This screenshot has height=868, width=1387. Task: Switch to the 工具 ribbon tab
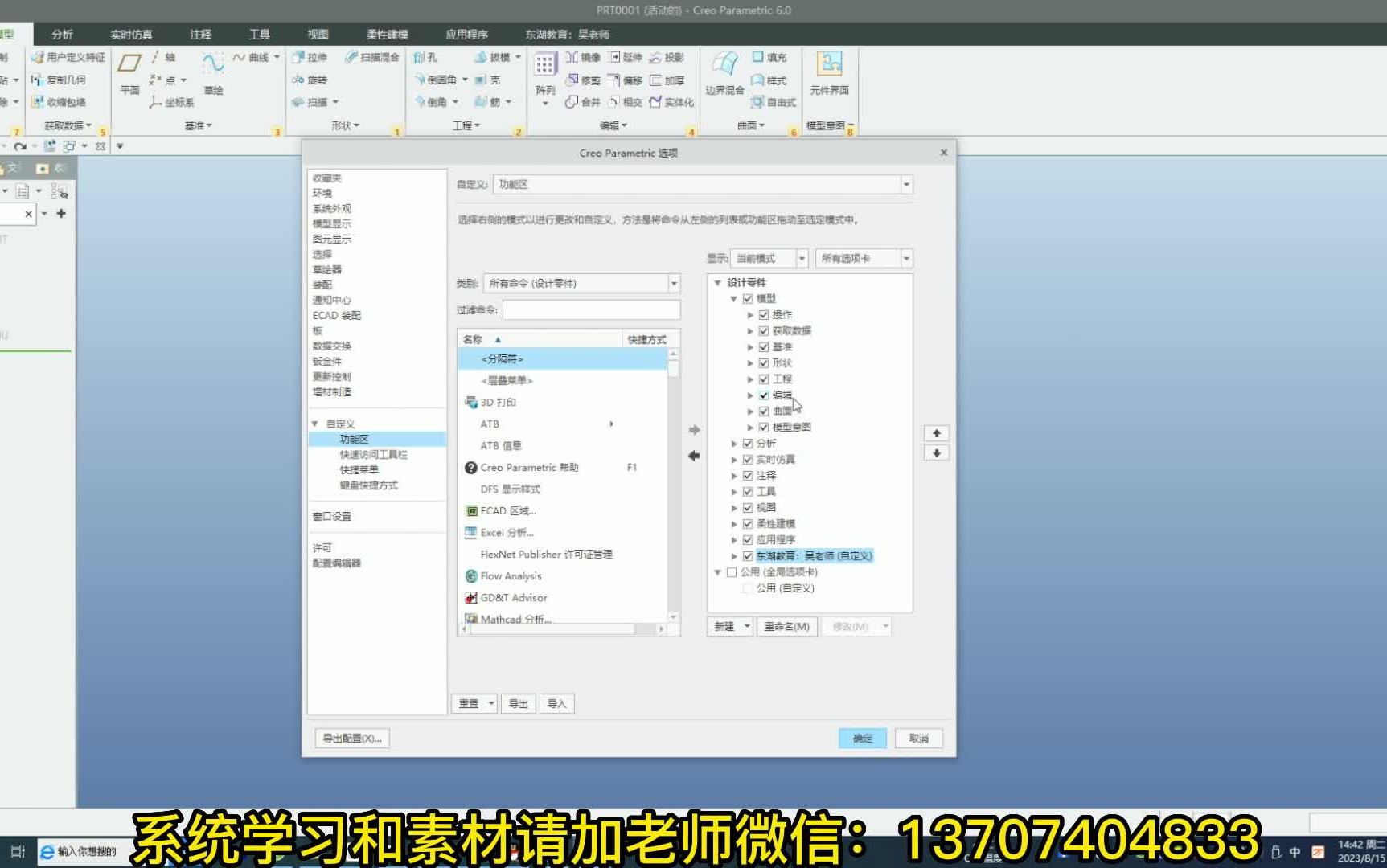[259, 34]
